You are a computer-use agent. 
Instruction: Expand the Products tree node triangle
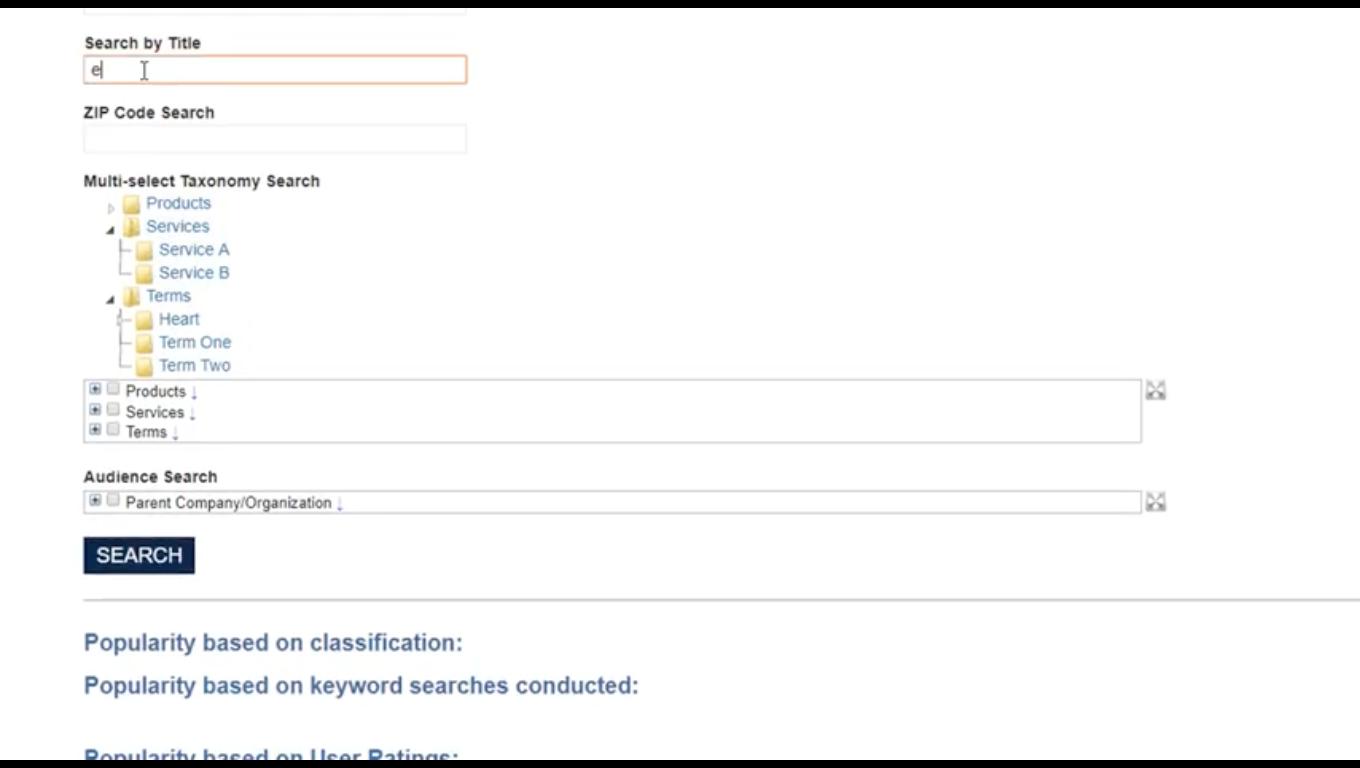(x=111, y=208)
